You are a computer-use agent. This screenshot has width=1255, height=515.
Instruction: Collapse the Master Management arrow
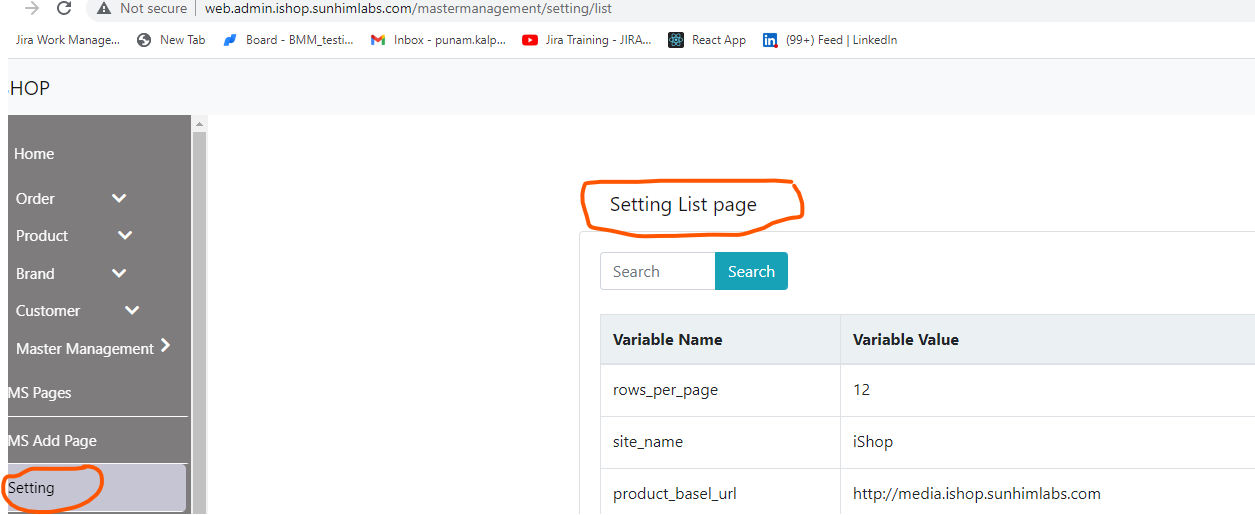click(165, 346)
